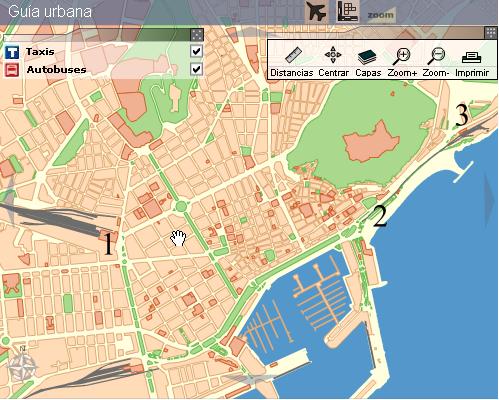Collapse the legend panel via dotted handle
The width and height of the screenshot is (499, 400).
coord(197,35)
